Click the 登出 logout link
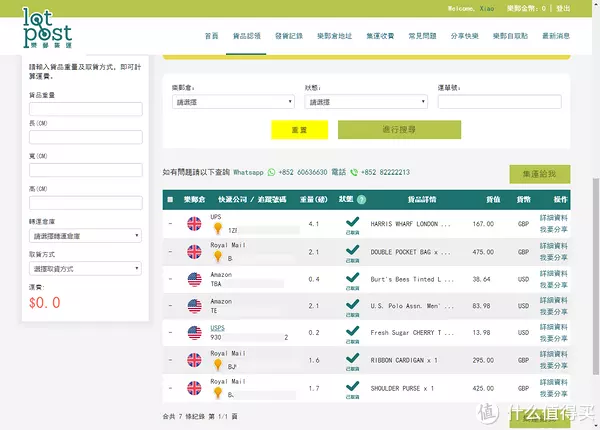The width and height of the screenshot is (600, 430). coord(563,8)
